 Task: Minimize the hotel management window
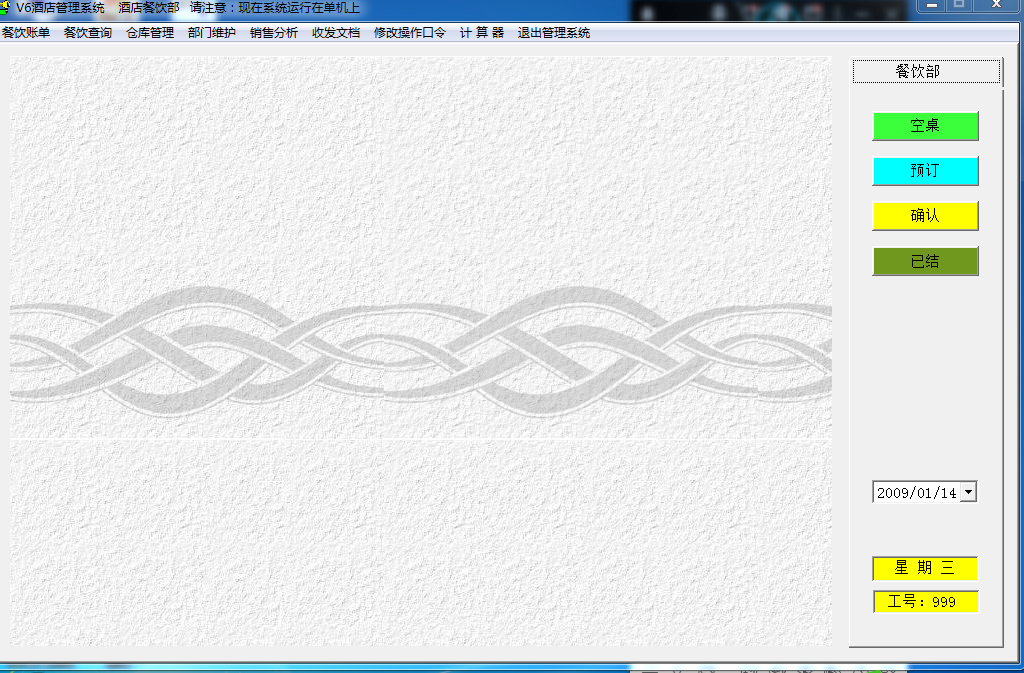pos(933,6)
